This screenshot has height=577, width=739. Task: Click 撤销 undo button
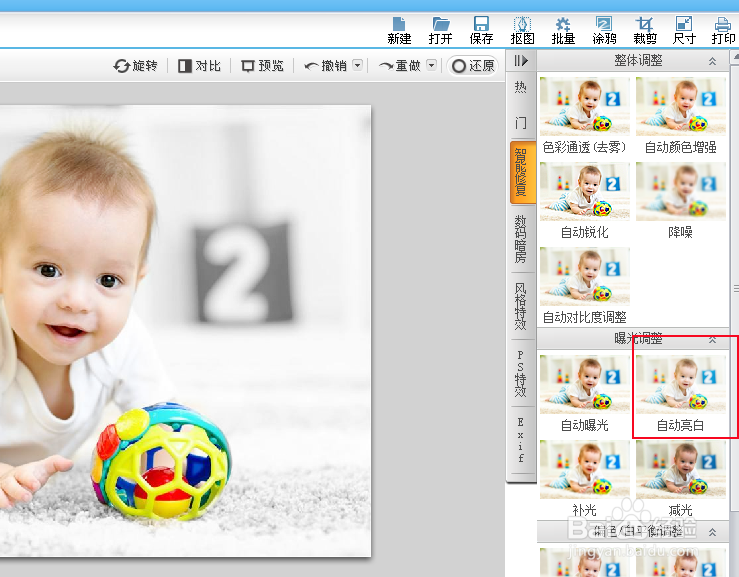pyautogui.click(x=326, y=66)
